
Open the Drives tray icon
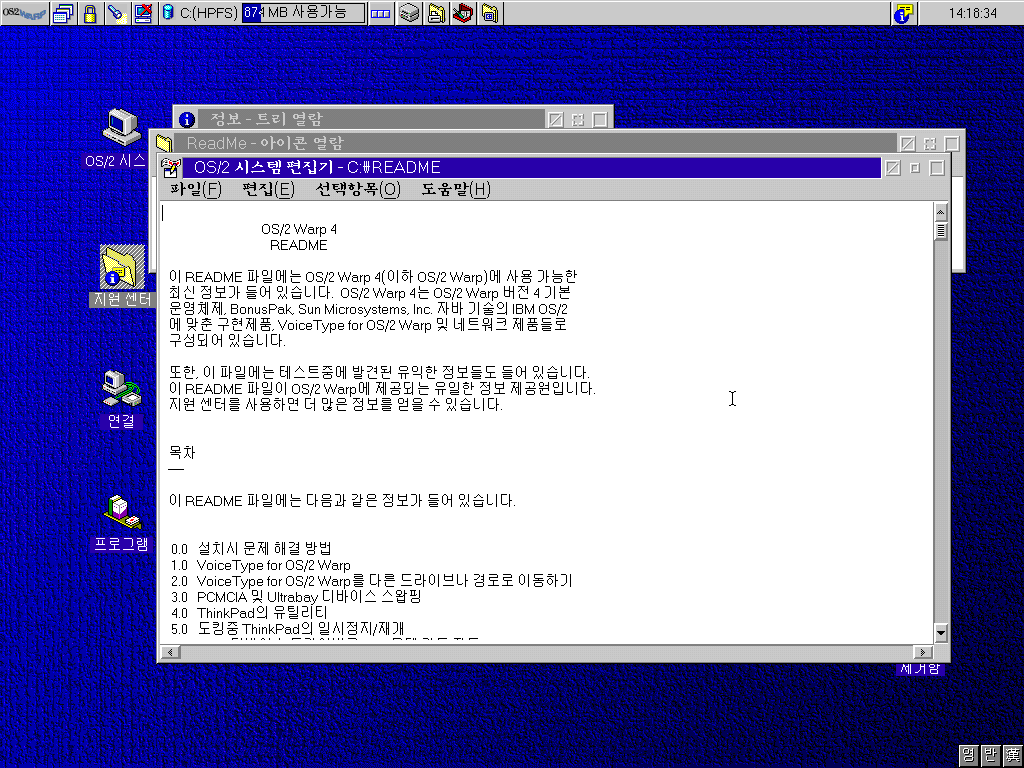[409, 13]
